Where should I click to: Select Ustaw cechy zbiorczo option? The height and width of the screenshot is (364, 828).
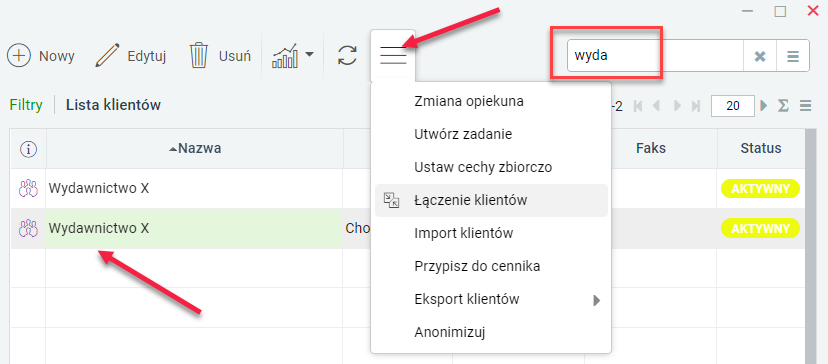[483, 167]
